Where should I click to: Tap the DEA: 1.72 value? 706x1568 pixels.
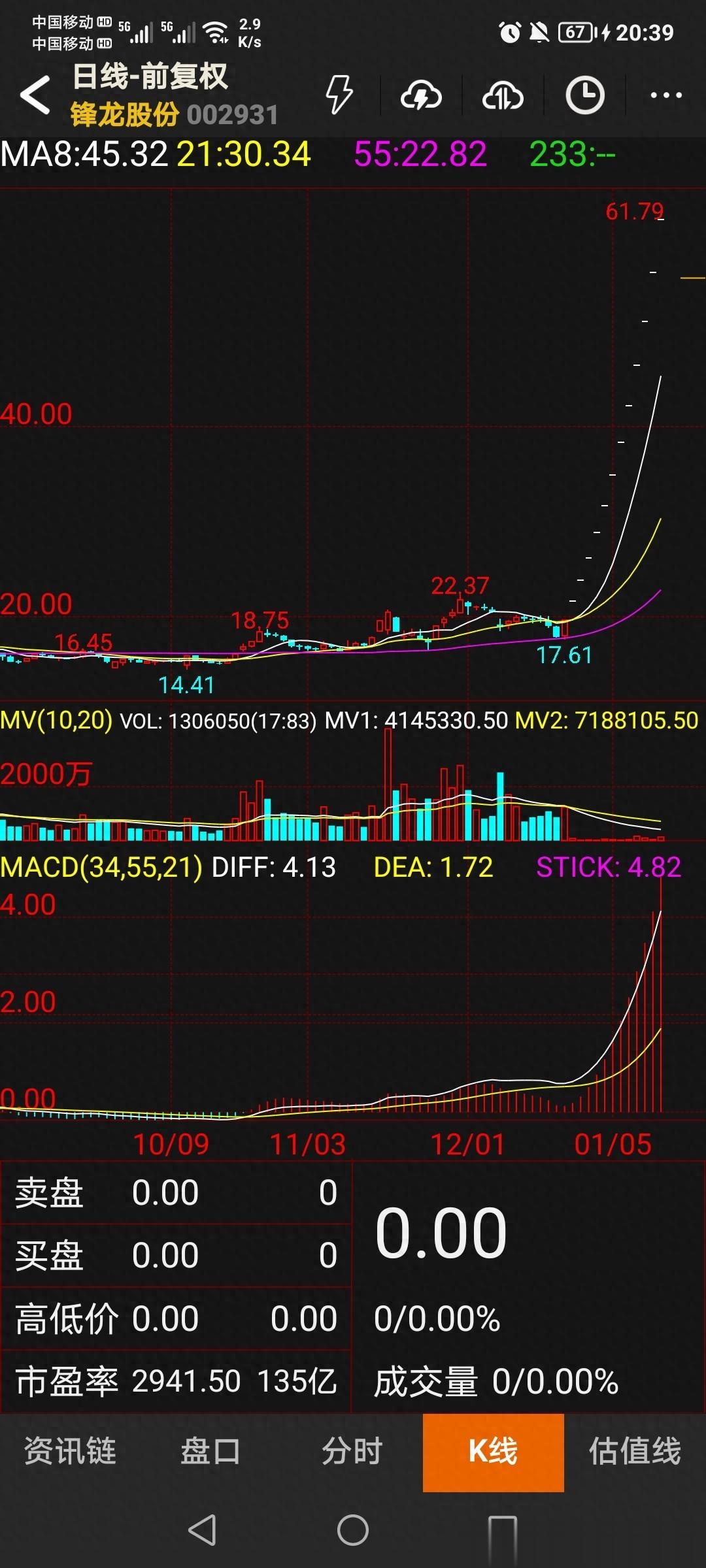pos(433,867)
